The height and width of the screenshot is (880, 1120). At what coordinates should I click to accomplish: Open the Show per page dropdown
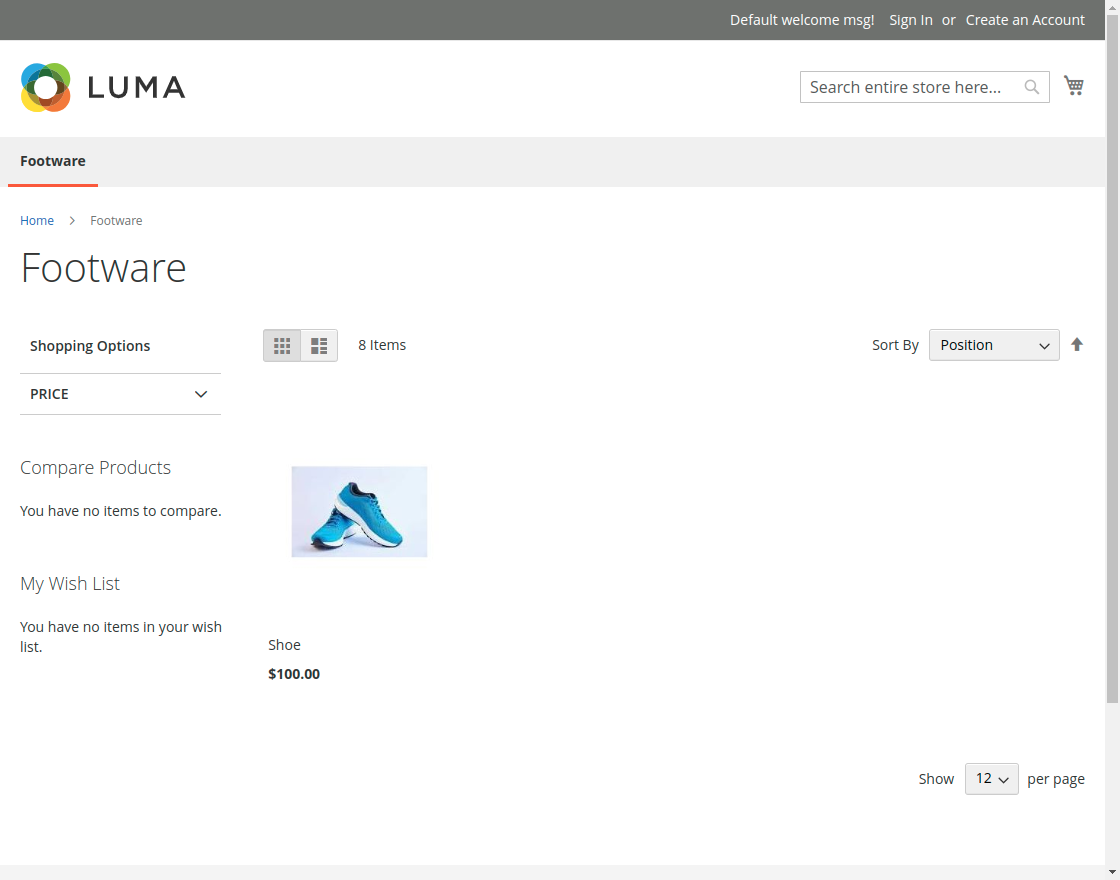click(x=991, y=778)
